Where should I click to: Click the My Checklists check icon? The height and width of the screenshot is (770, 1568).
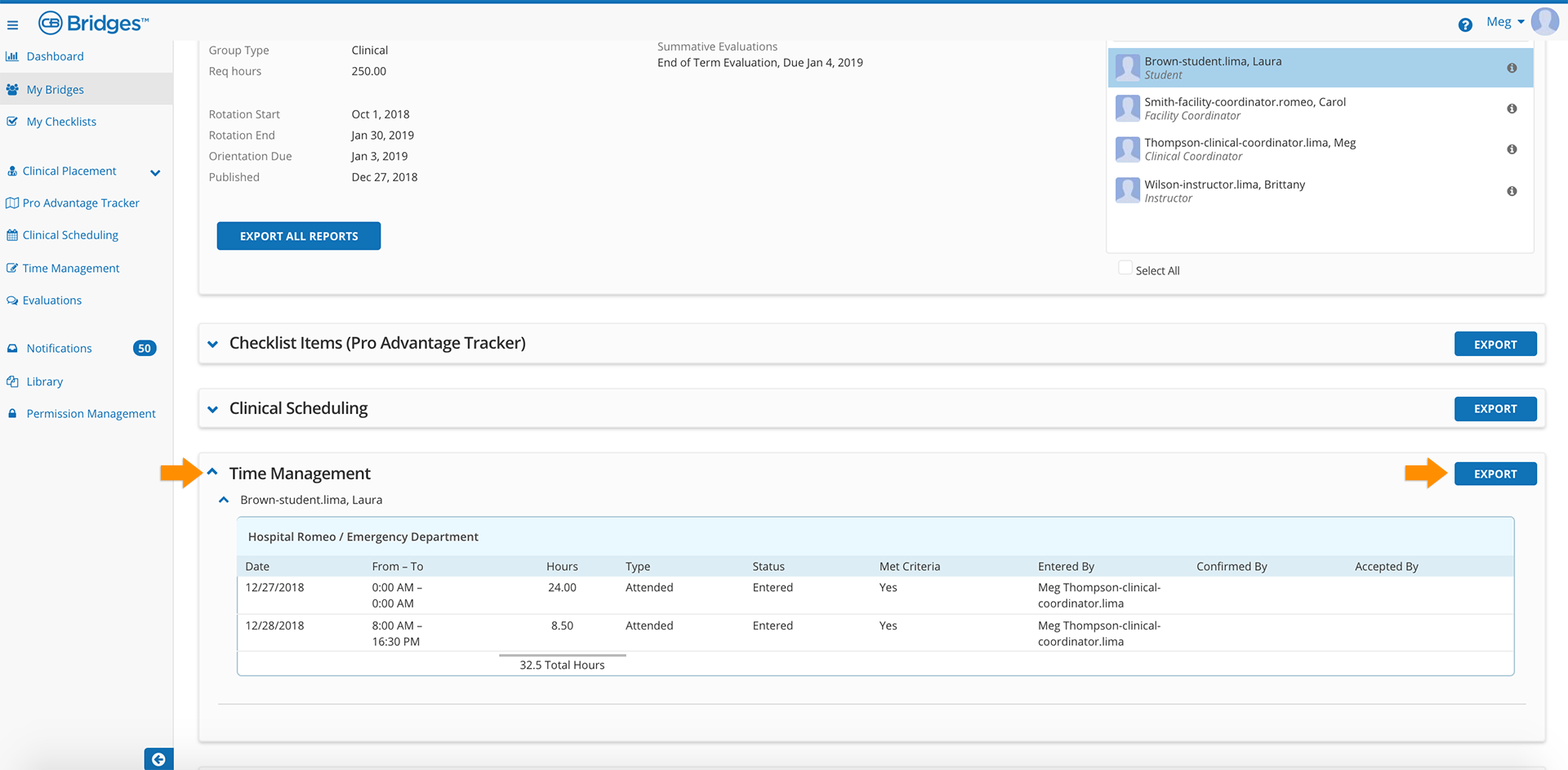coord(12,122)
